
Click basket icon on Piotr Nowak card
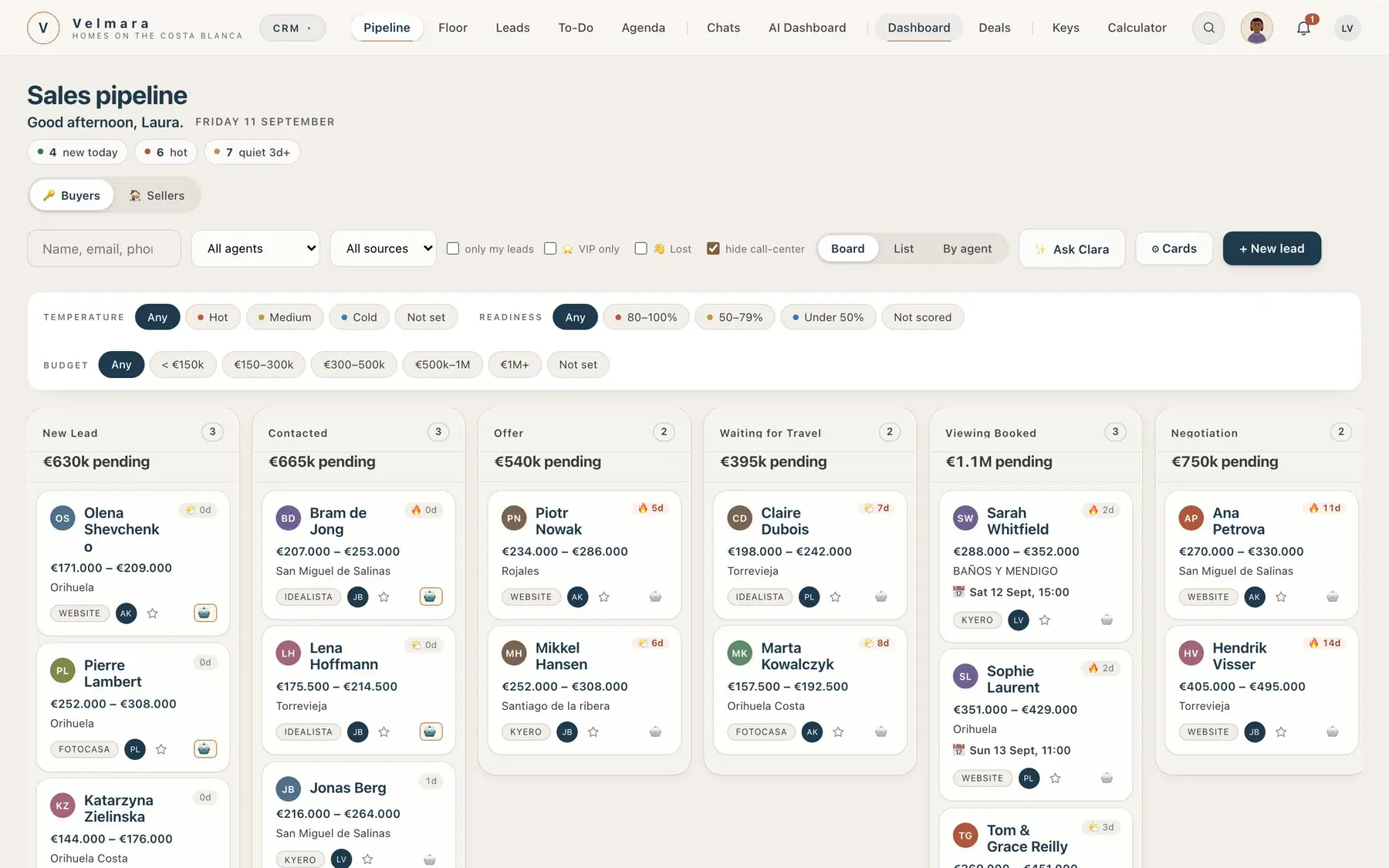[x=655, y=596]
